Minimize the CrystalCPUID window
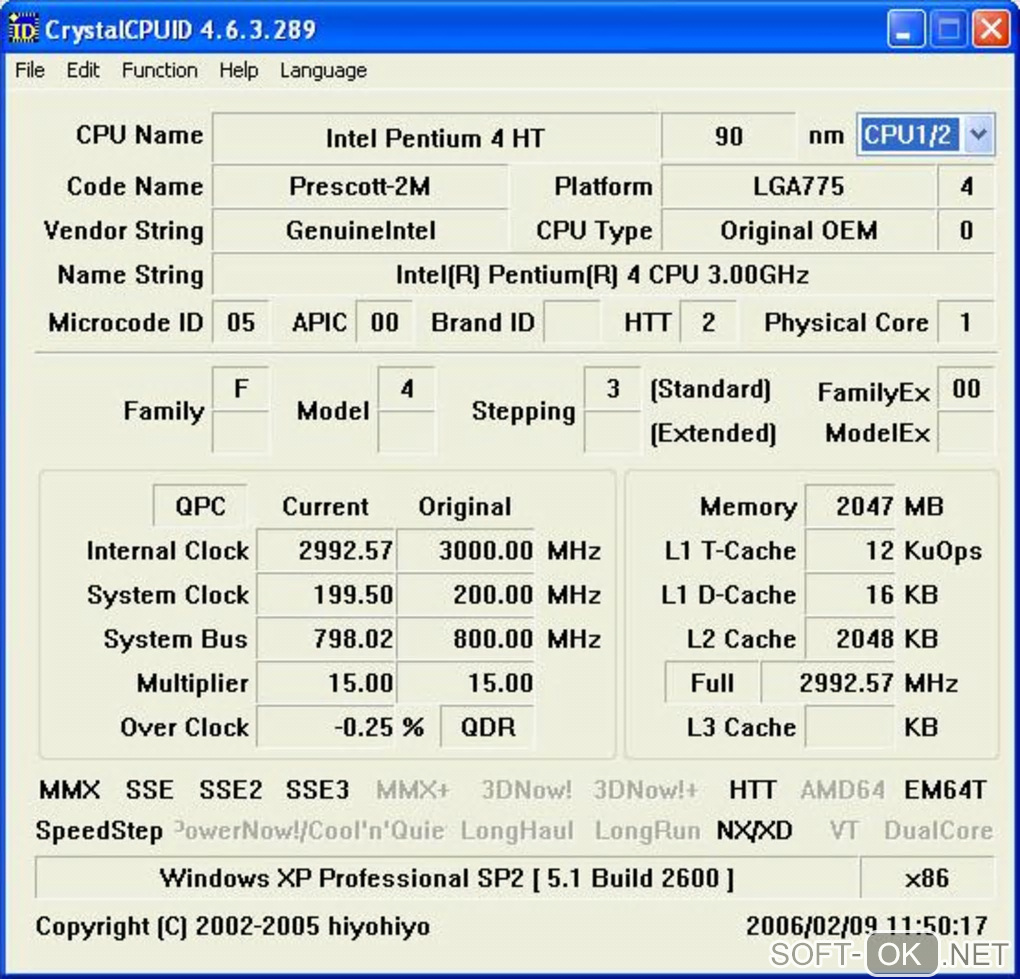The width and height of the screenshot is (1020, 979). coord(904,29)
